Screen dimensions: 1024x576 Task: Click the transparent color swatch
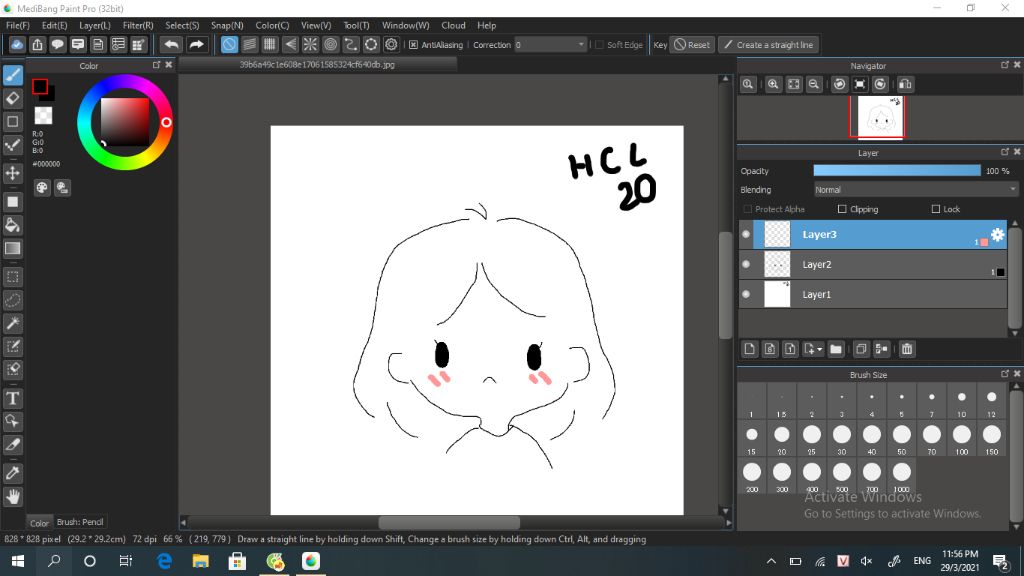click(x=43, y=116)
